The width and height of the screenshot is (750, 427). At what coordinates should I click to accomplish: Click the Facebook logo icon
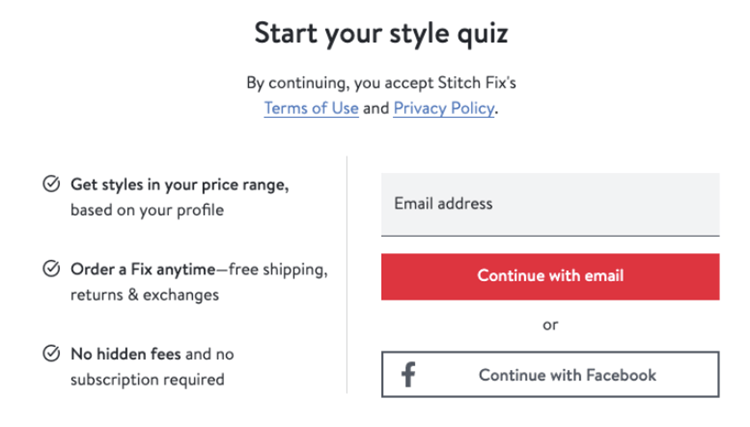point(408,374)
